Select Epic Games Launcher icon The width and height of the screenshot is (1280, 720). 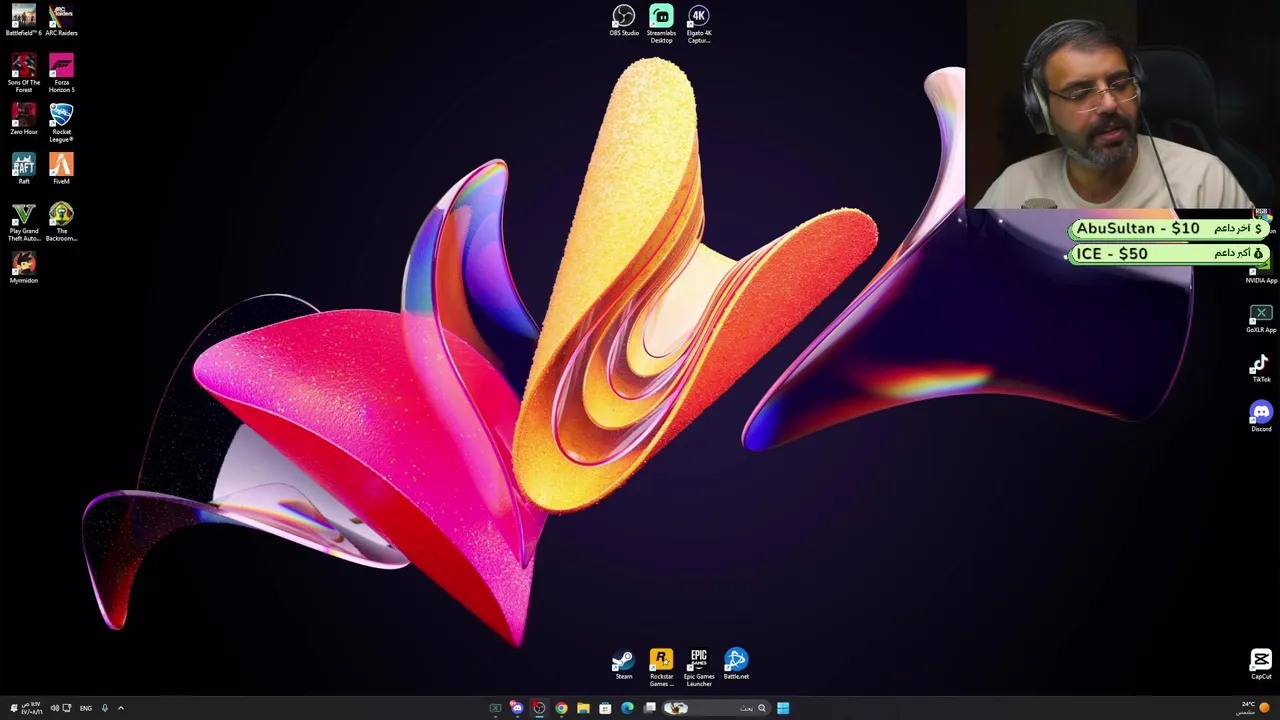click(x=699, y=668)
